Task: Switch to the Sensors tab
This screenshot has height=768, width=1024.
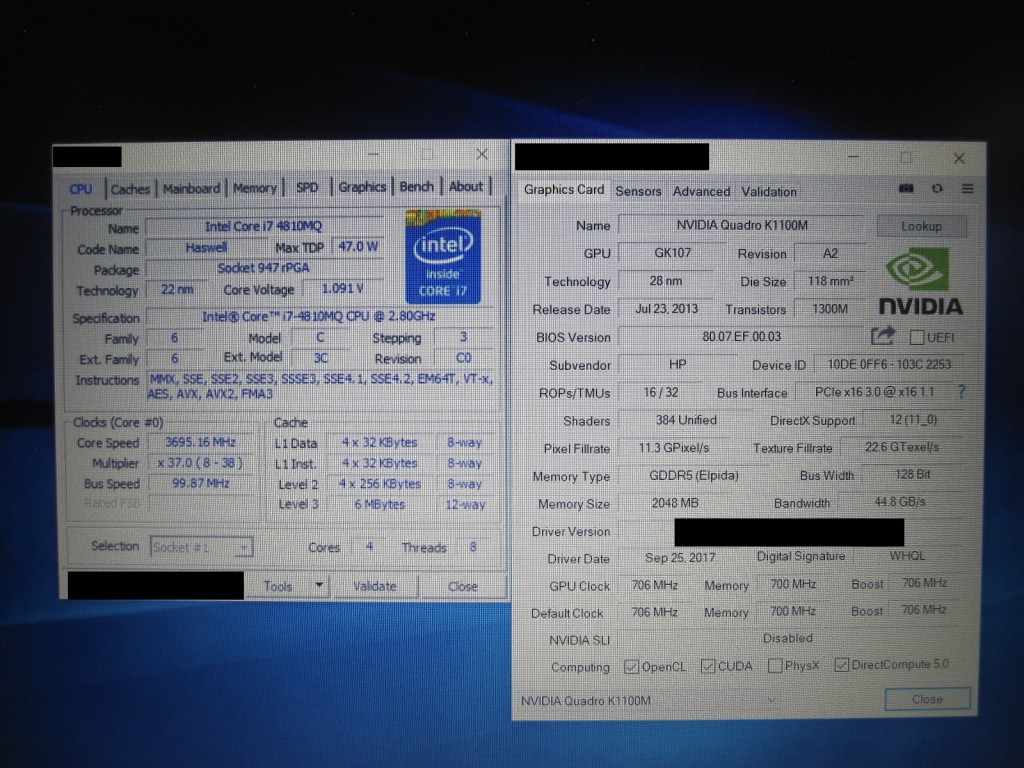Action: pyautogui.click(x=638, y=191)
